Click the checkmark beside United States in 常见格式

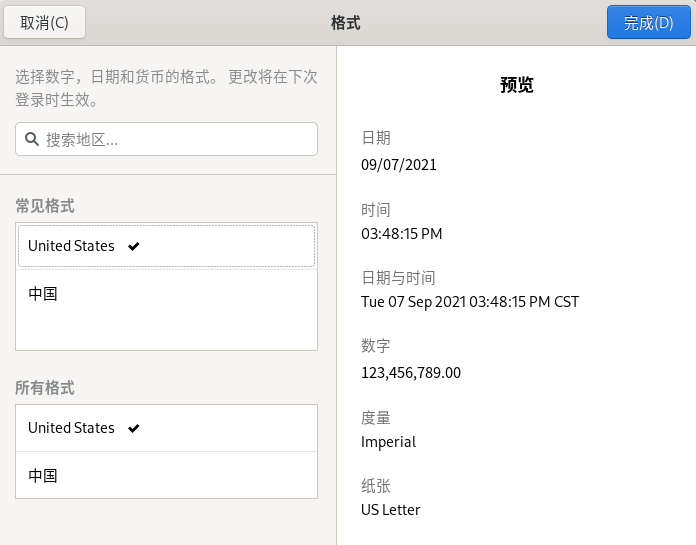coord(134,246)
